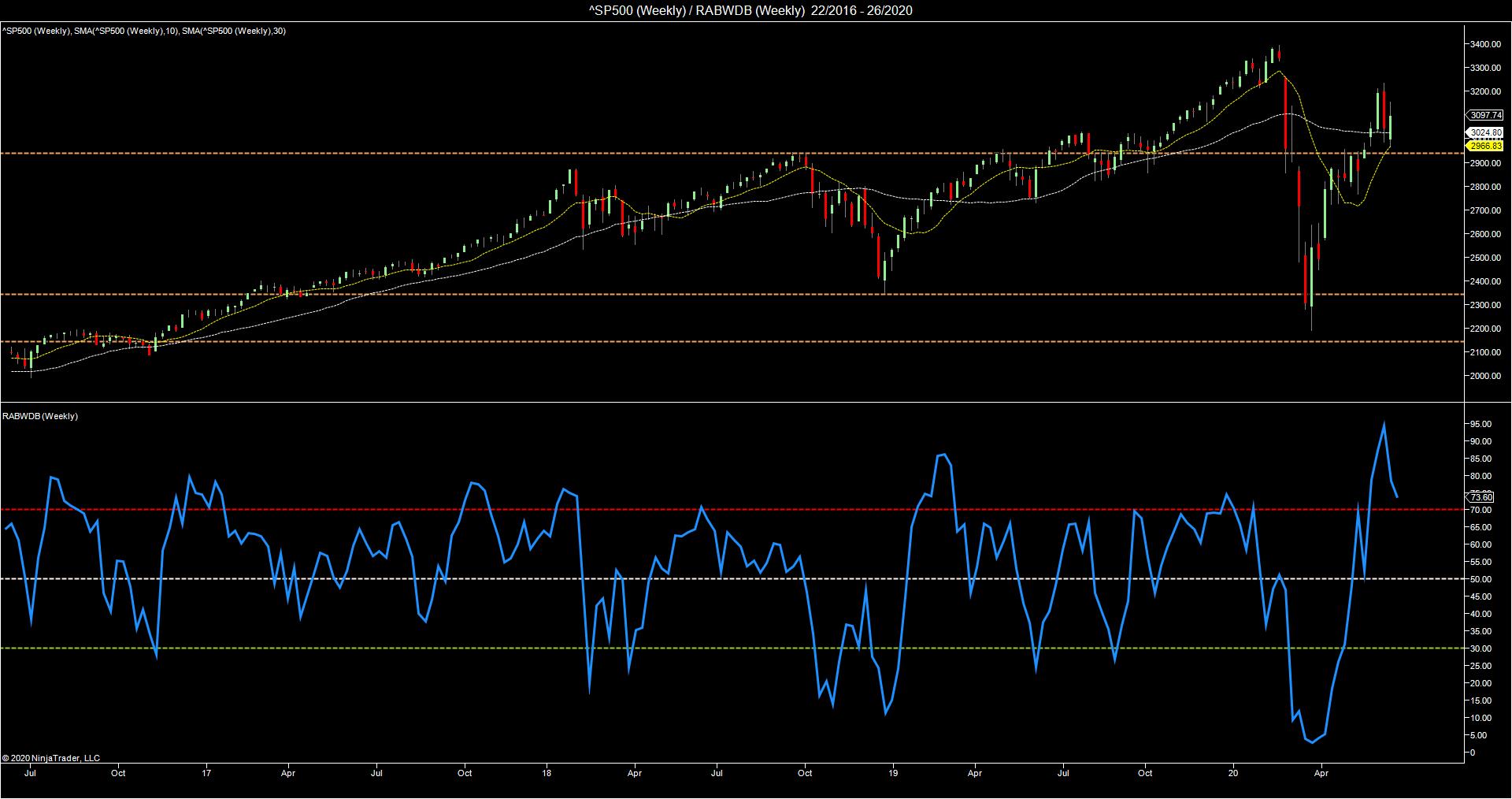Click the 40.00 label on the RABWDB axis
This screenshot has height=799, width=1512.
pos(1481,614)
